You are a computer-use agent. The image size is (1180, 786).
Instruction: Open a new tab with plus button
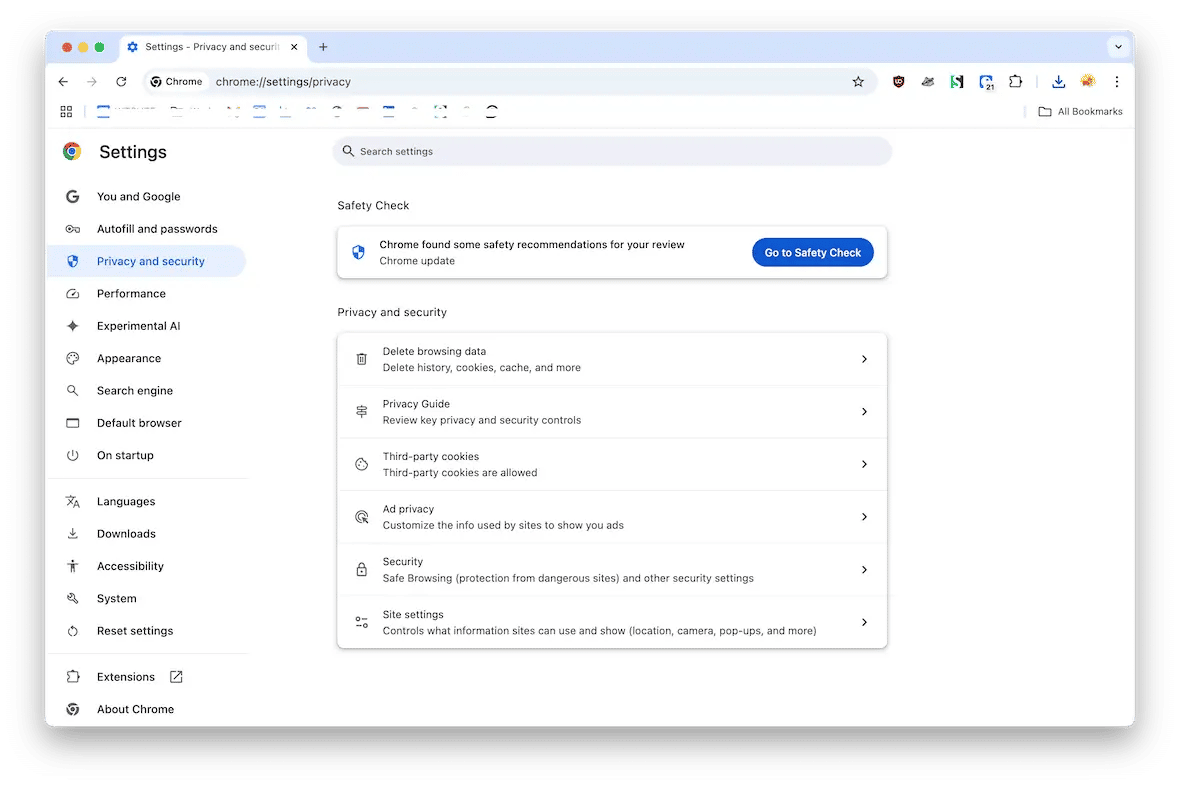point(323,47)
